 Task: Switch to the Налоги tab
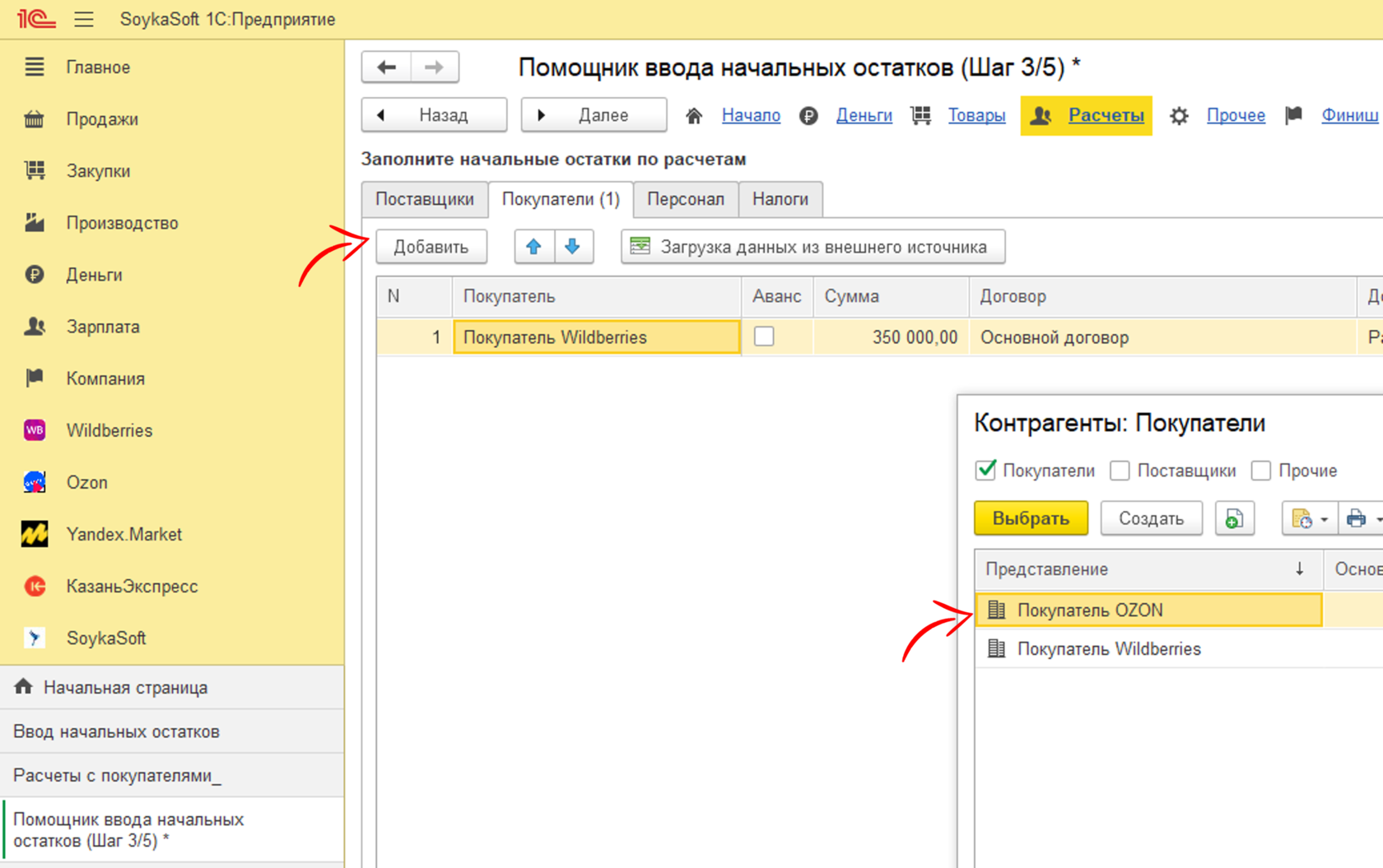click(x=780, y=199)
